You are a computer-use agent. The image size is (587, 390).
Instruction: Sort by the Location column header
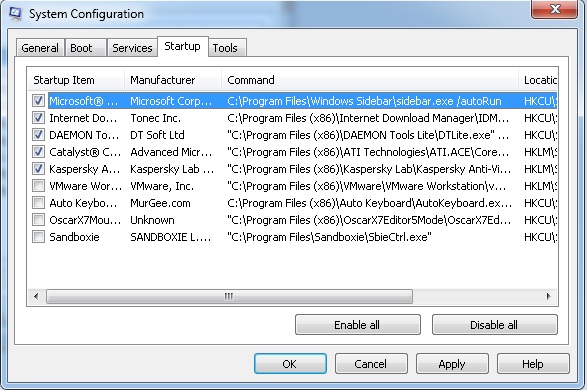point(538,80)
